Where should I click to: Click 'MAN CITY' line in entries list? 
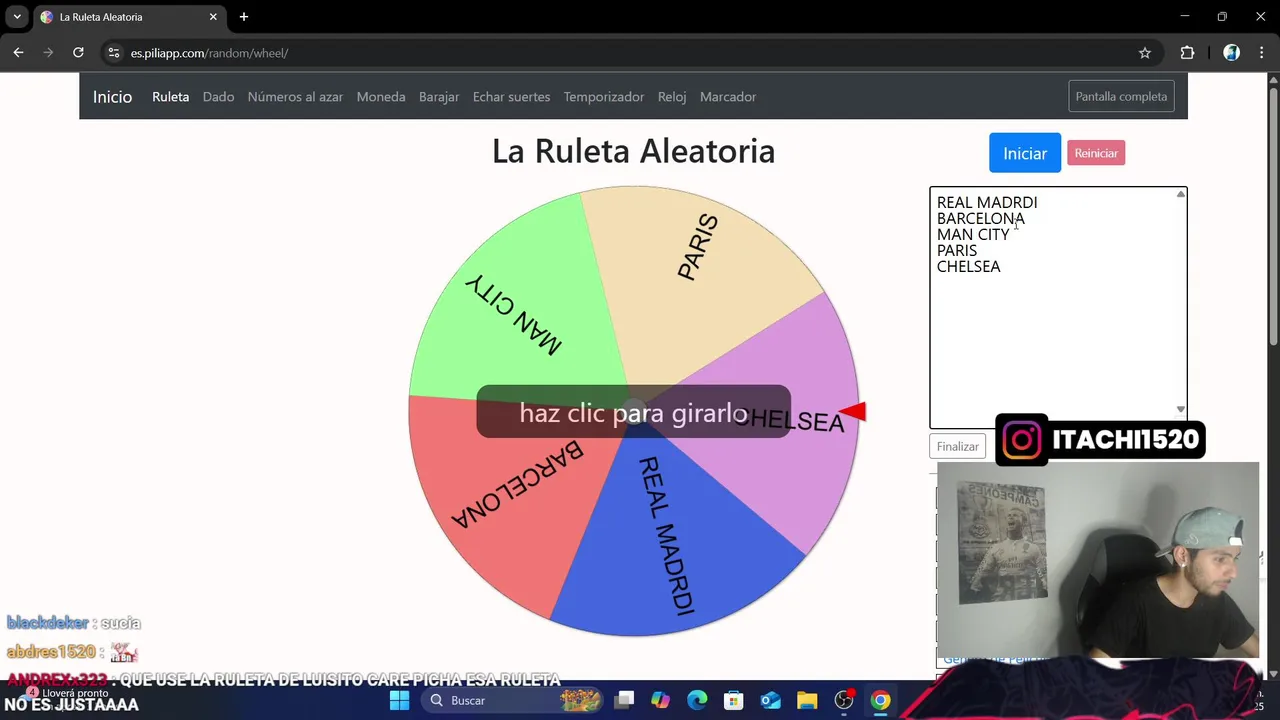(x=973, y=234)
